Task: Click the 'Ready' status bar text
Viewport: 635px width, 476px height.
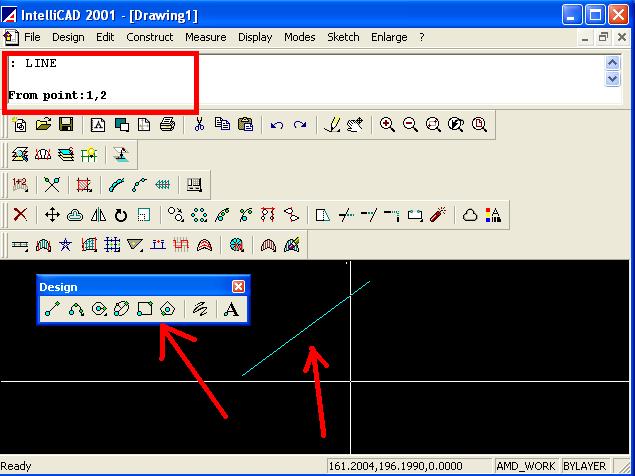Action: tap(16, 466)
